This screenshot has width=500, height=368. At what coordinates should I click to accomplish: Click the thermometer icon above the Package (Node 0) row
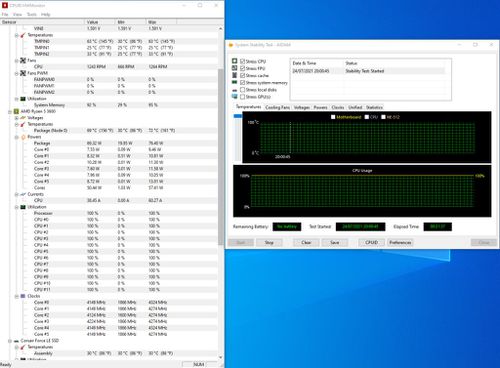click(x=23, y=124)
